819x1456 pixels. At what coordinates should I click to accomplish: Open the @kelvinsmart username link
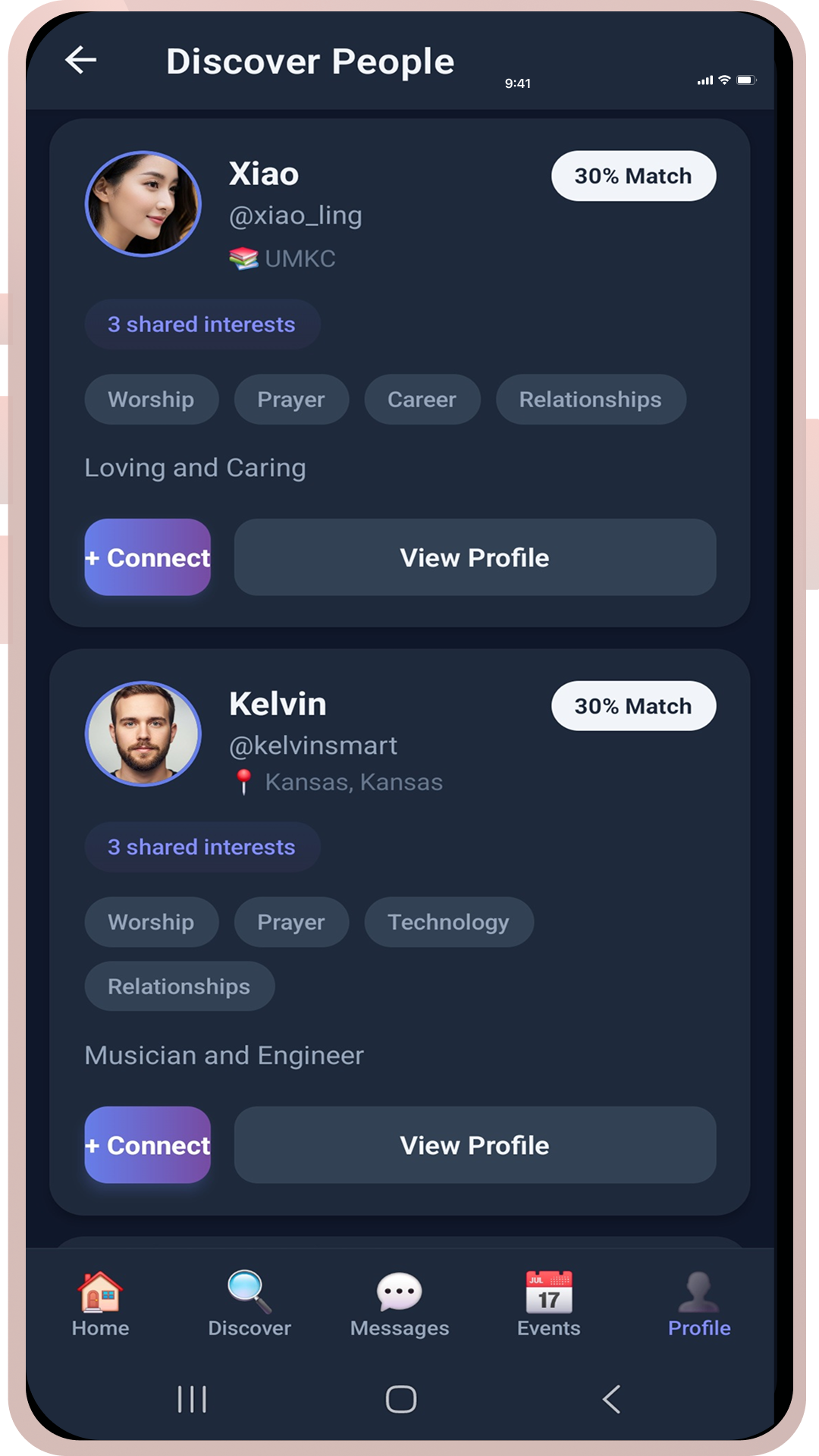point(313,745)
